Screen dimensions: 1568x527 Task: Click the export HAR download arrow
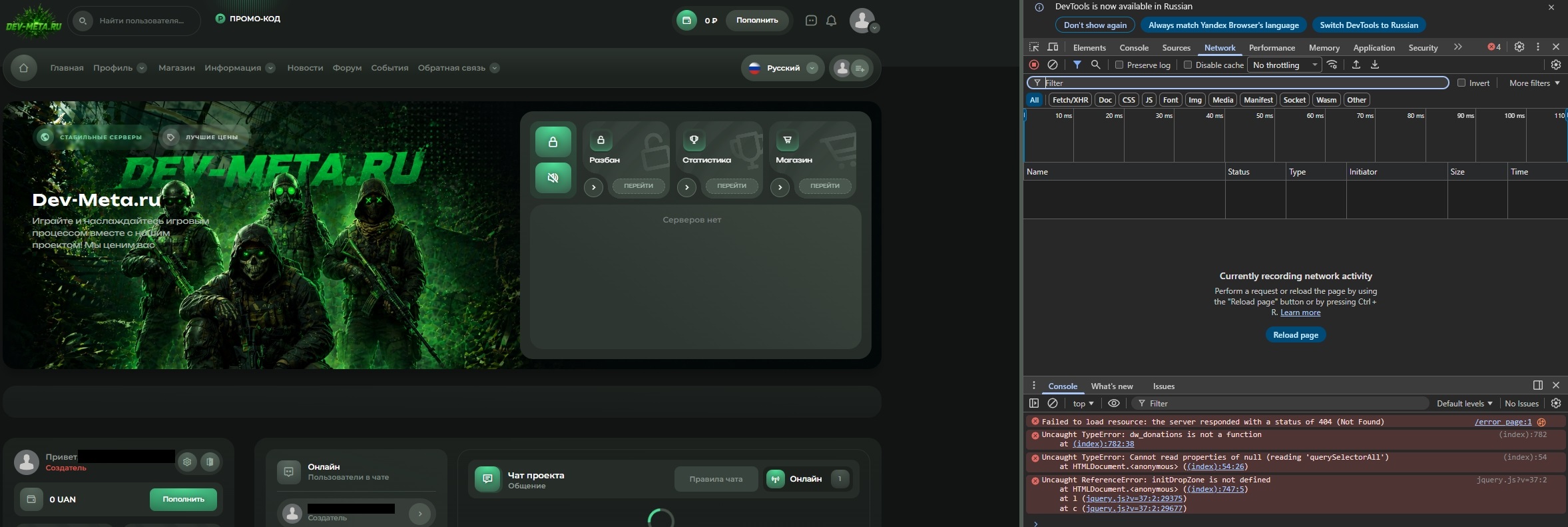[x=1375, y=65]
